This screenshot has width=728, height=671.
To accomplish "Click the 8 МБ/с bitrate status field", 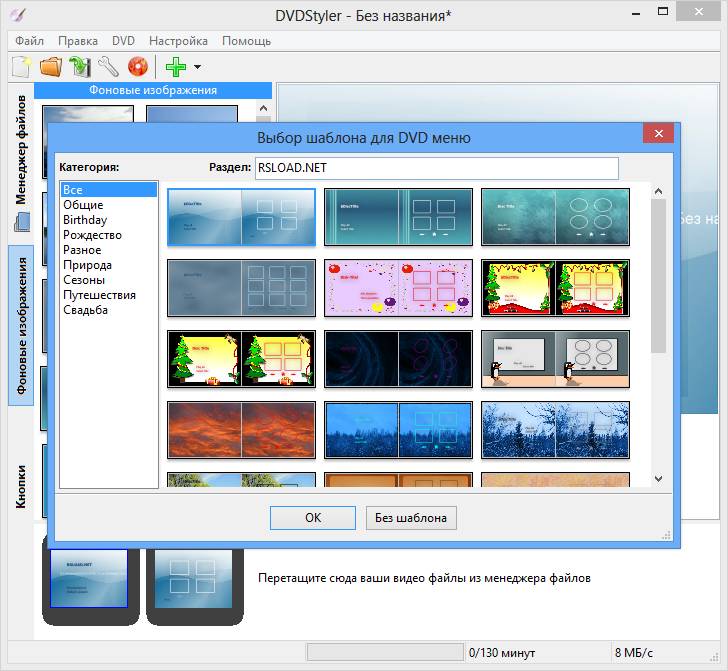I will (634, 652).
